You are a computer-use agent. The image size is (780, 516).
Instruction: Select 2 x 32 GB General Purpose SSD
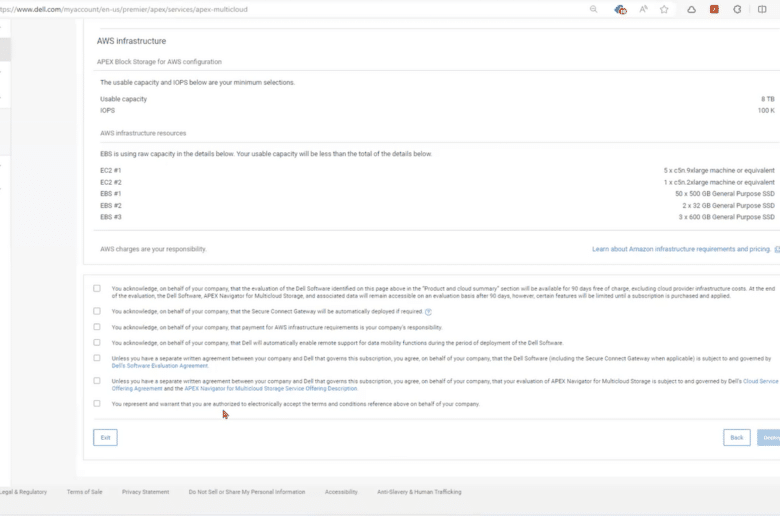[728, 206]
